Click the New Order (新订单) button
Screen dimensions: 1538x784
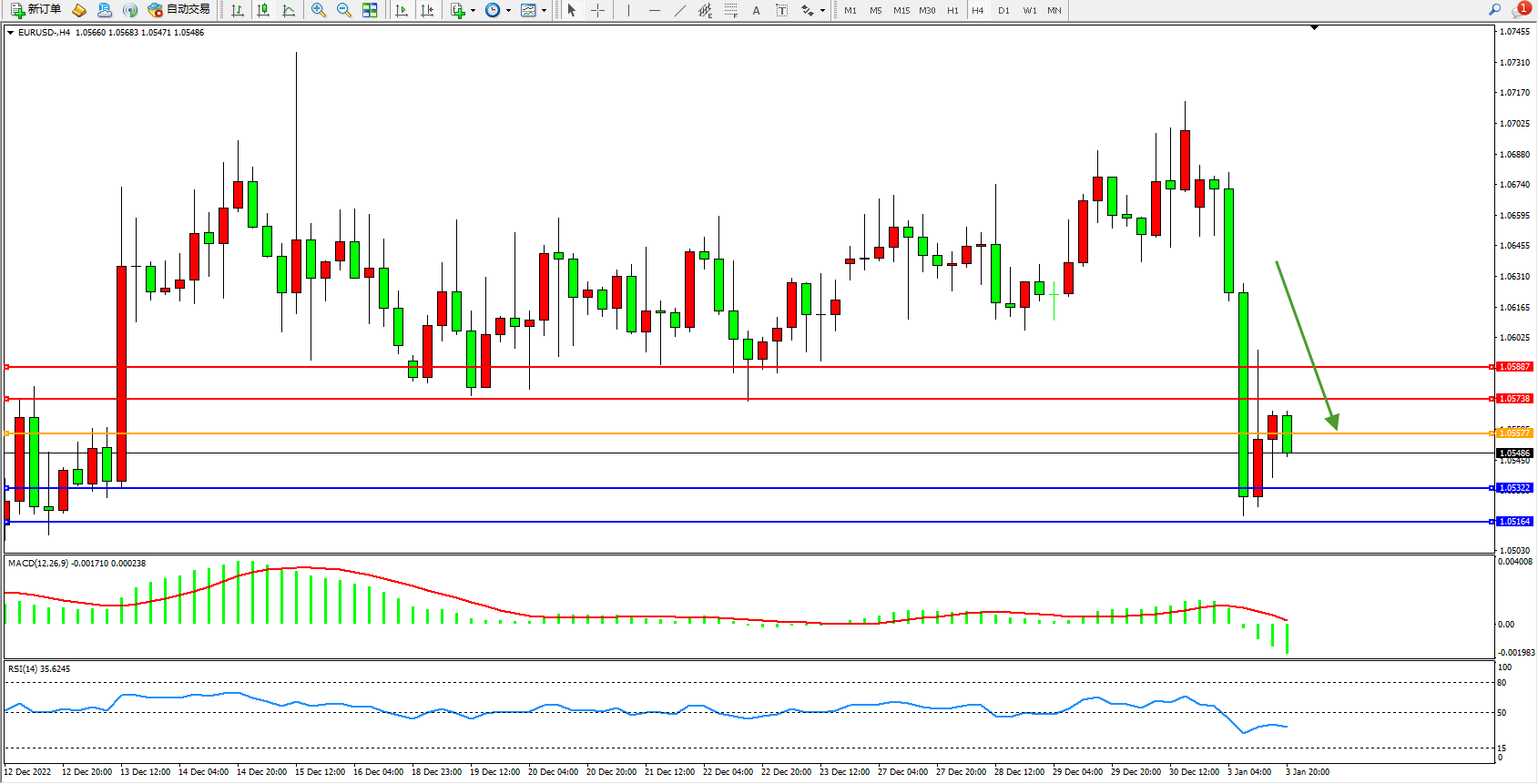click(36, 10)
